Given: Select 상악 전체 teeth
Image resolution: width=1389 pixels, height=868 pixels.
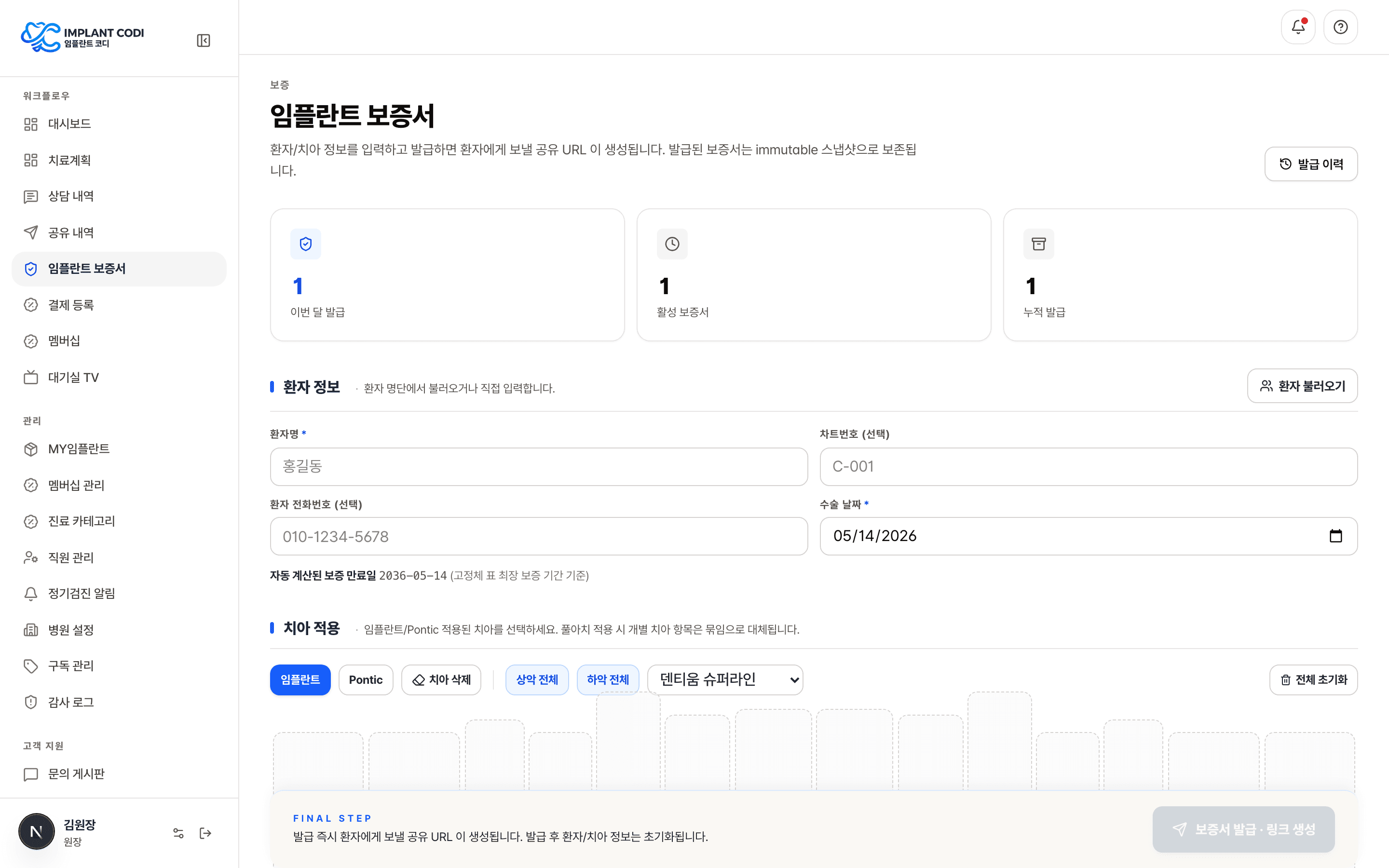Looking at the screenshot, I should pyautogui.click(x=537, y=680).
